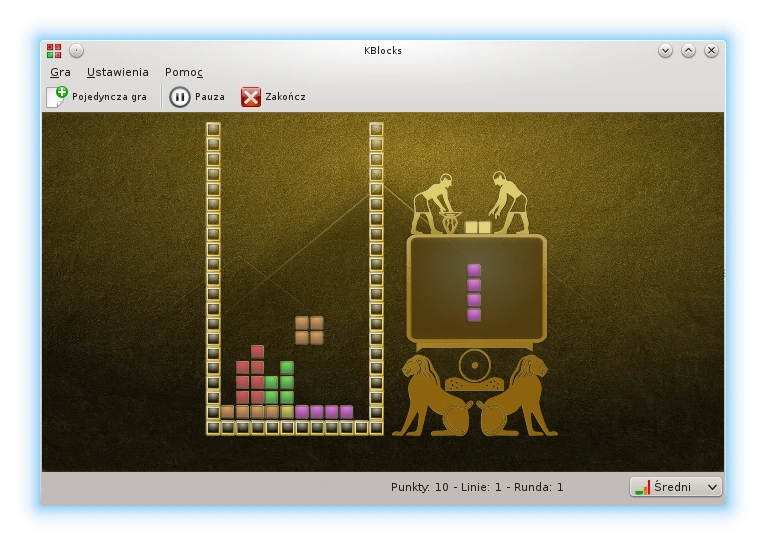The height and width of the screenshot is (546, 766).
Task: Click the difficulty bars icon next to Średni
Action: click(x=643, y=487)
